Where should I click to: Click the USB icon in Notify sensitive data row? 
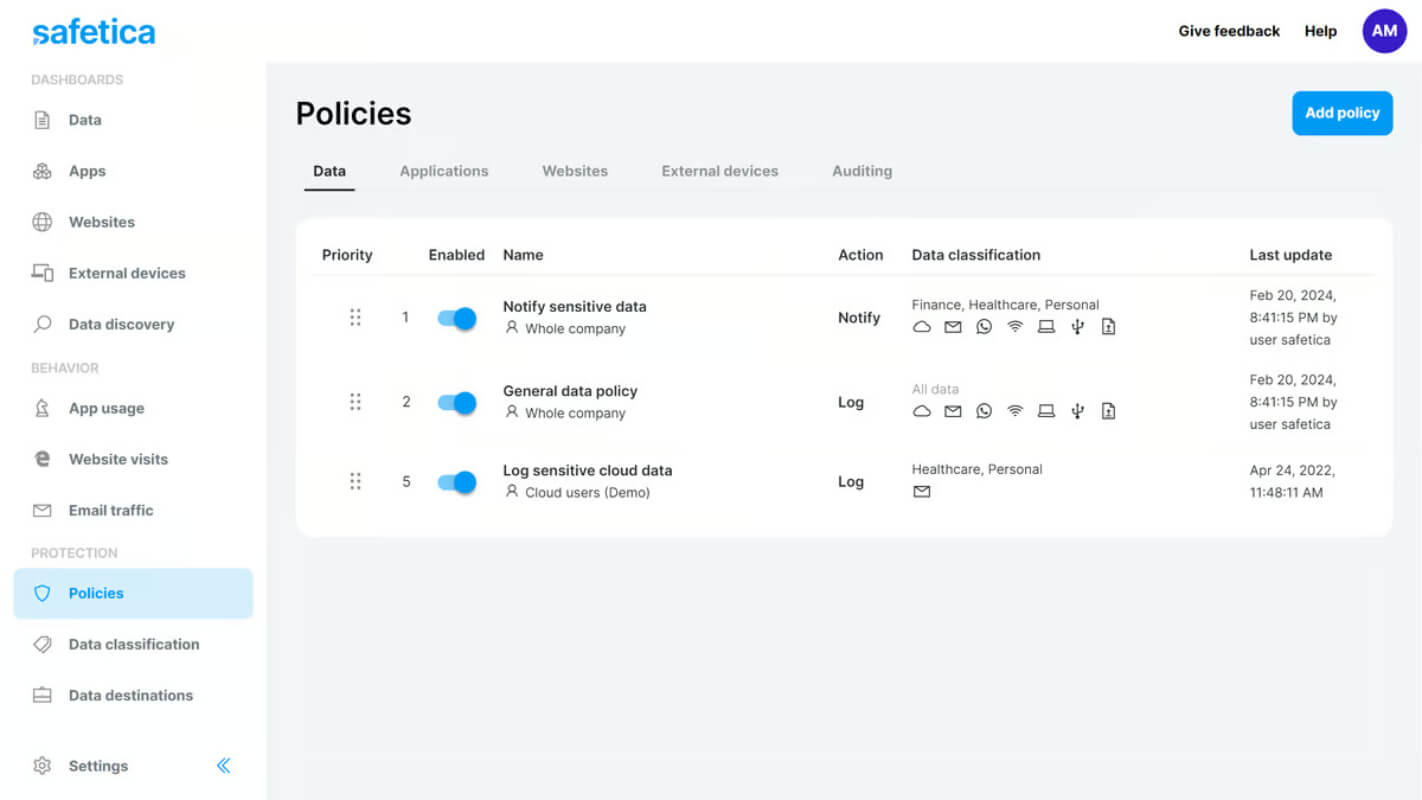(x=1077, y=327)
